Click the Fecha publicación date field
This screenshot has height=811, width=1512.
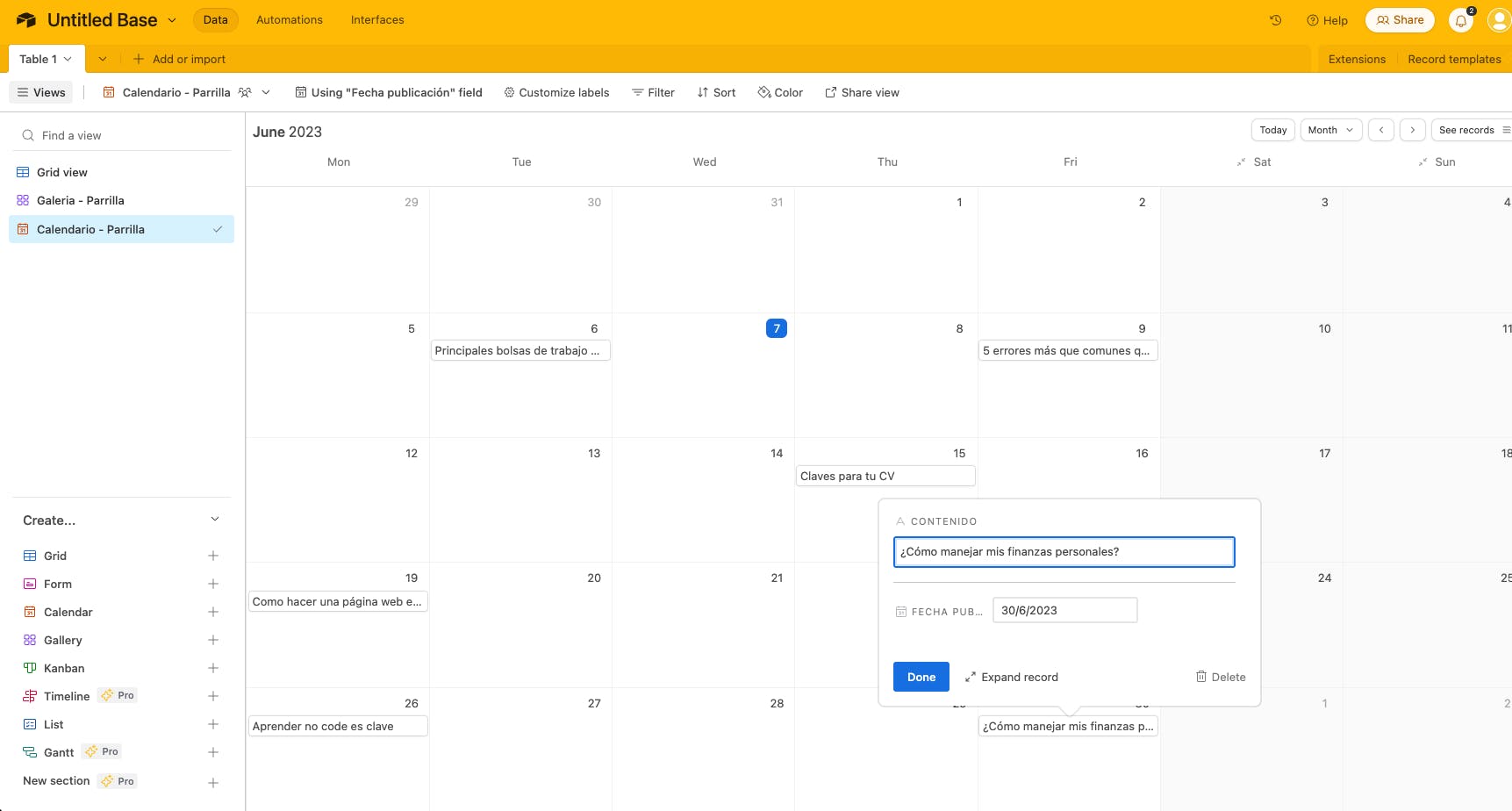[x=1065, y=610]
